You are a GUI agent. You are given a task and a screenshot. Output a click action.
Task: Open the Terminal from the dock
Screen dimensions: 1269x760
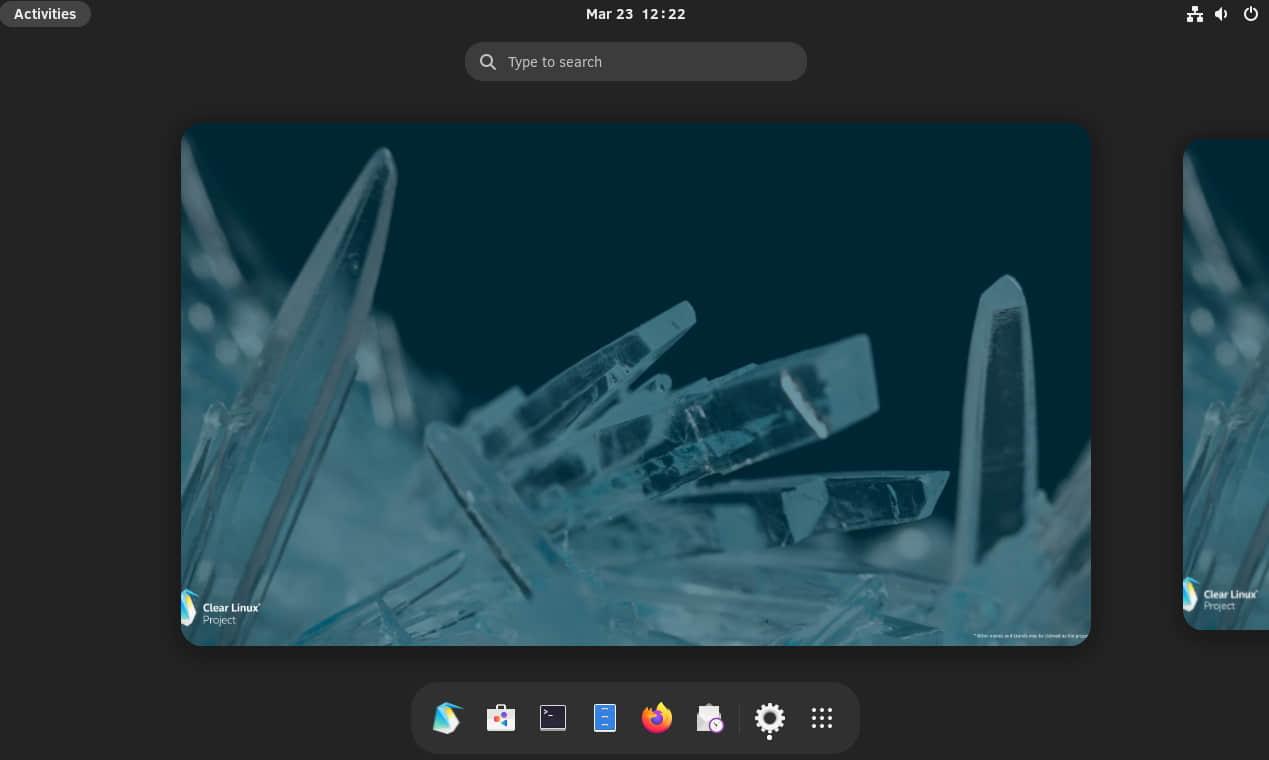(x=553, y=718)
